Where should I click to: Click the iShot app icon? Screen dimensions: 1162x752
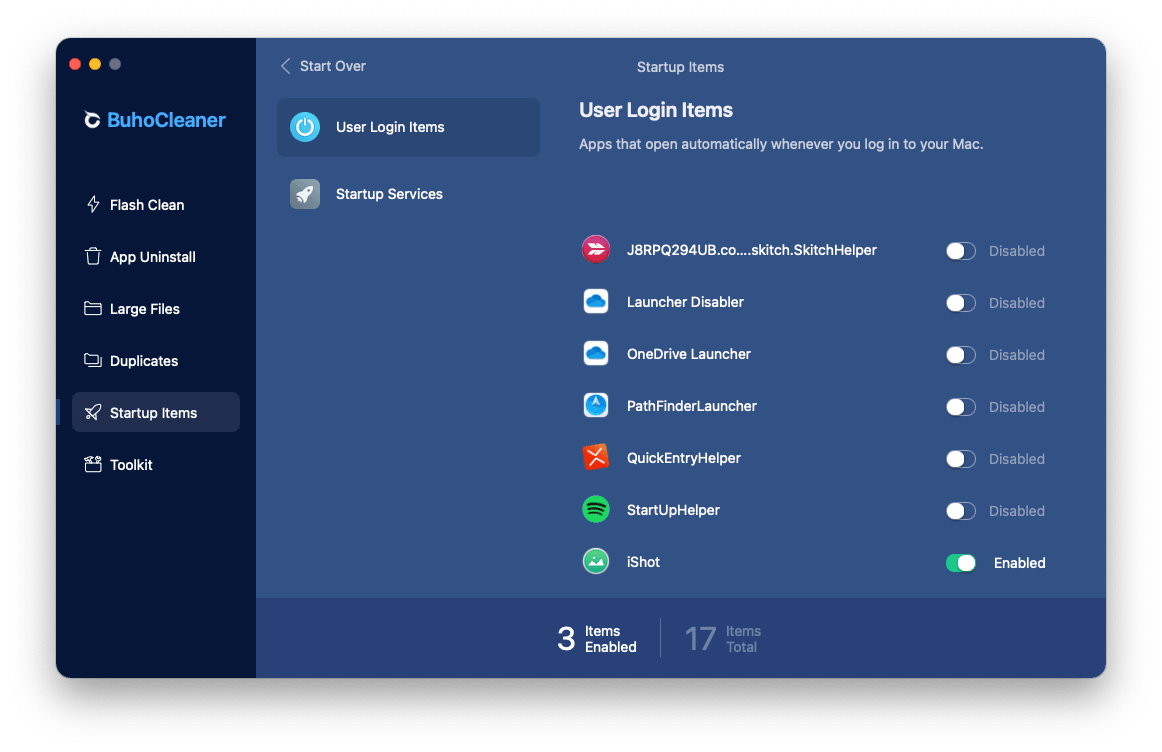[x=596, y=562]
